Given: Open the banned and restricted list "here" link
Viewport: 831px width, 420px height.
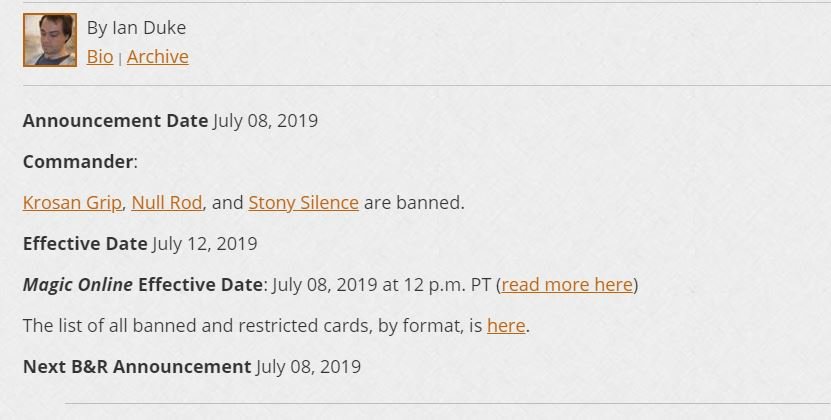Looking at the screenshot, I should pyautogui.click(x=505, y=326).
